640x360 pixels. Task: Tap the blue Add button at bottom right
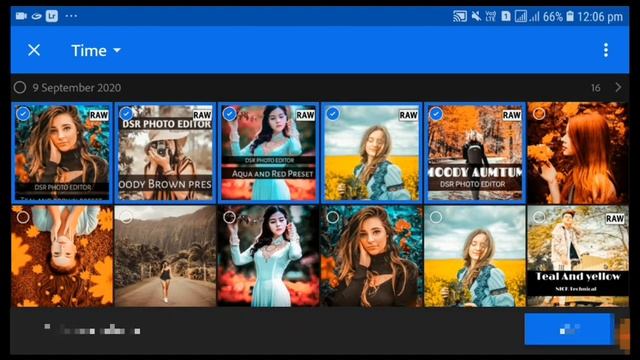569,329
